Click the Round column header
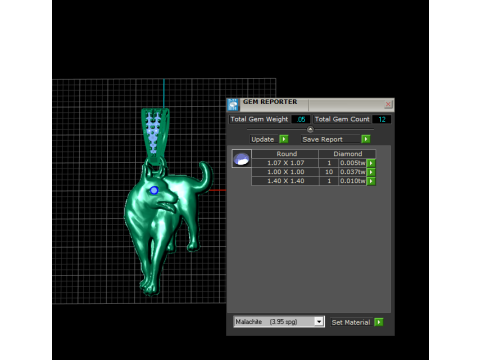Screen dimensions: 480x360 (x=285, y=154)
